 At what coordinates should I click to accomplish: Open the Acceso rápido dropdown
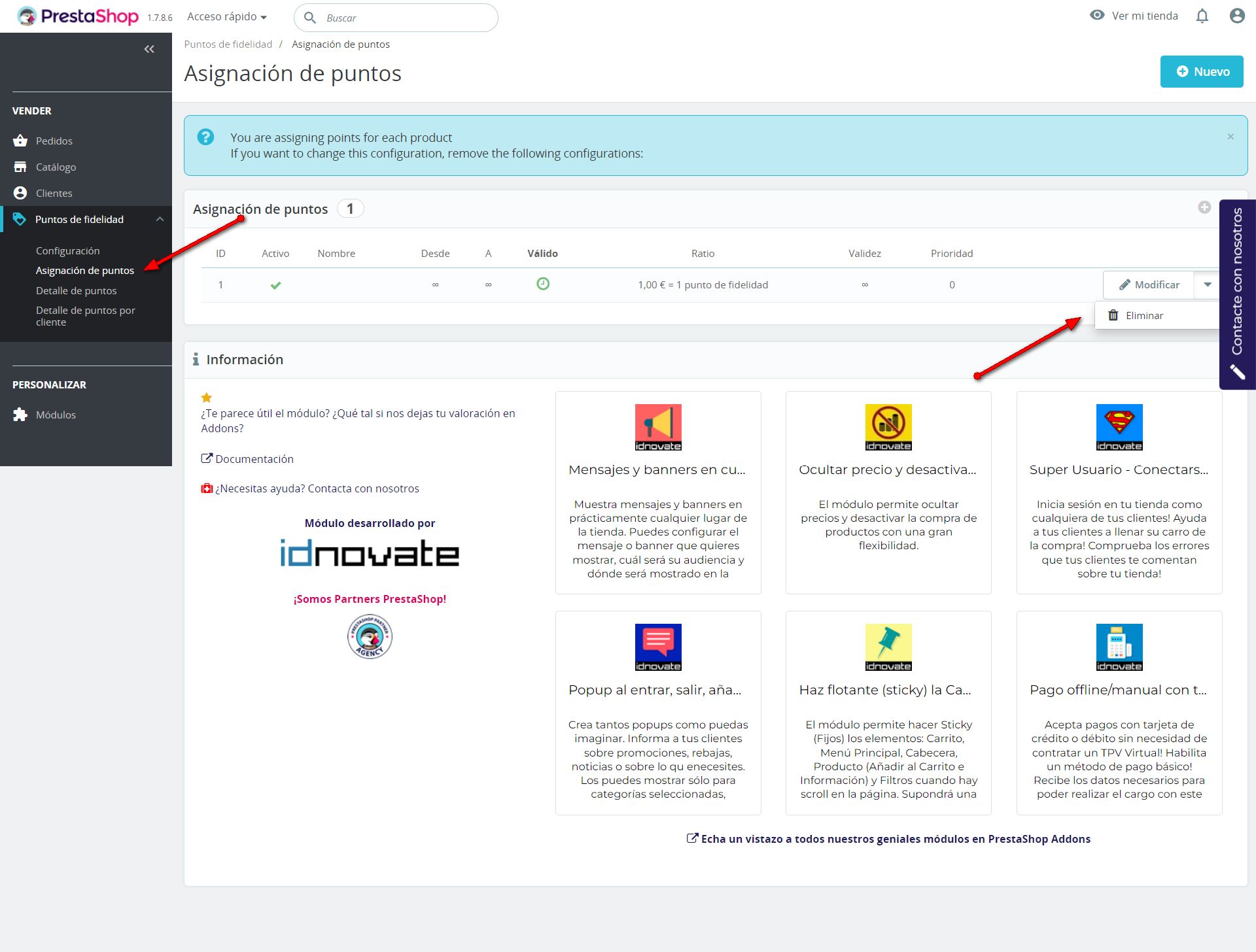(226, 17)
